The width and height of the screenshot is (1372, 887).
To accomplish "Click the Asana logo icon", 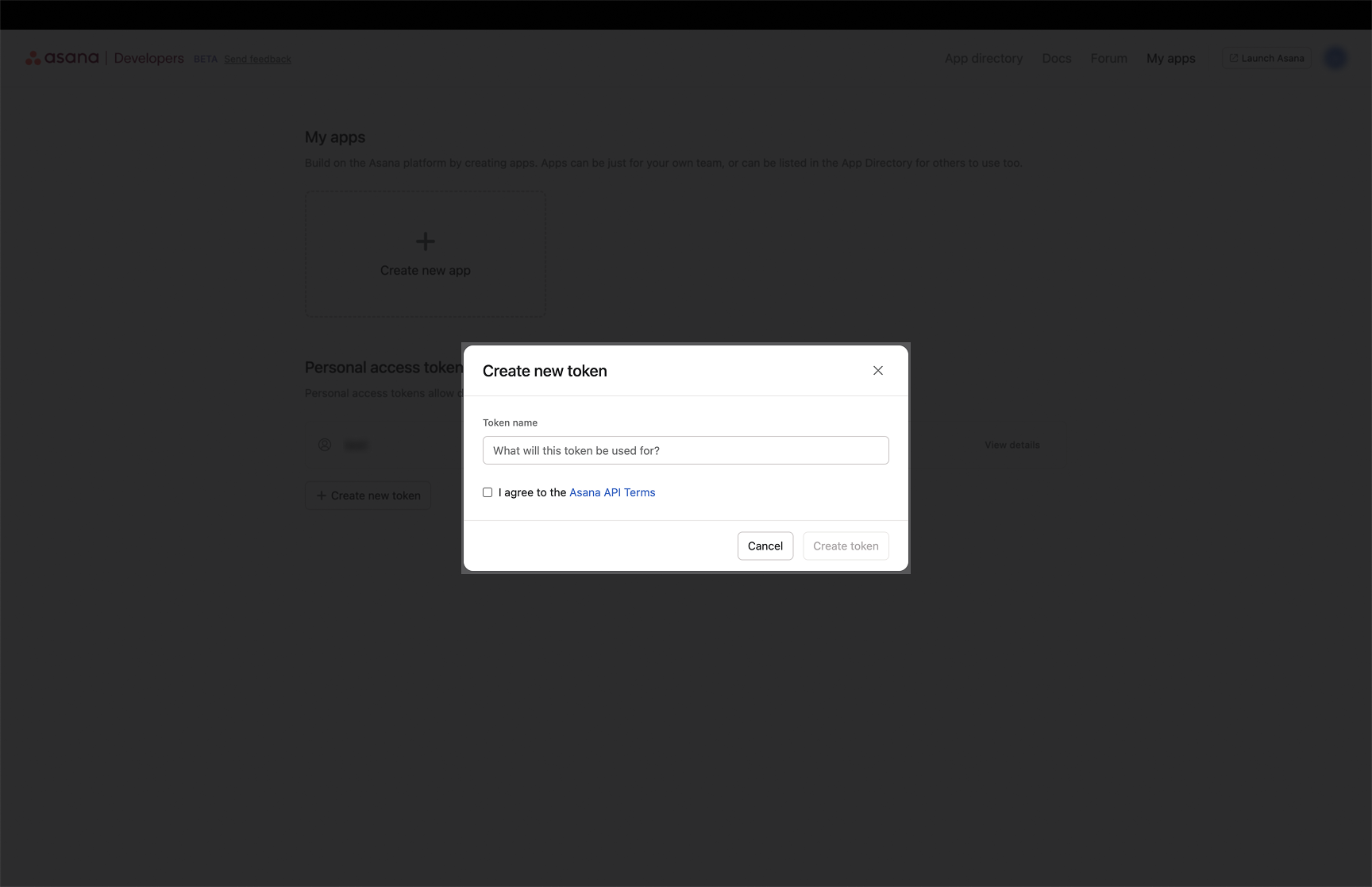I will pyautogui.click(x=33, y=57).
